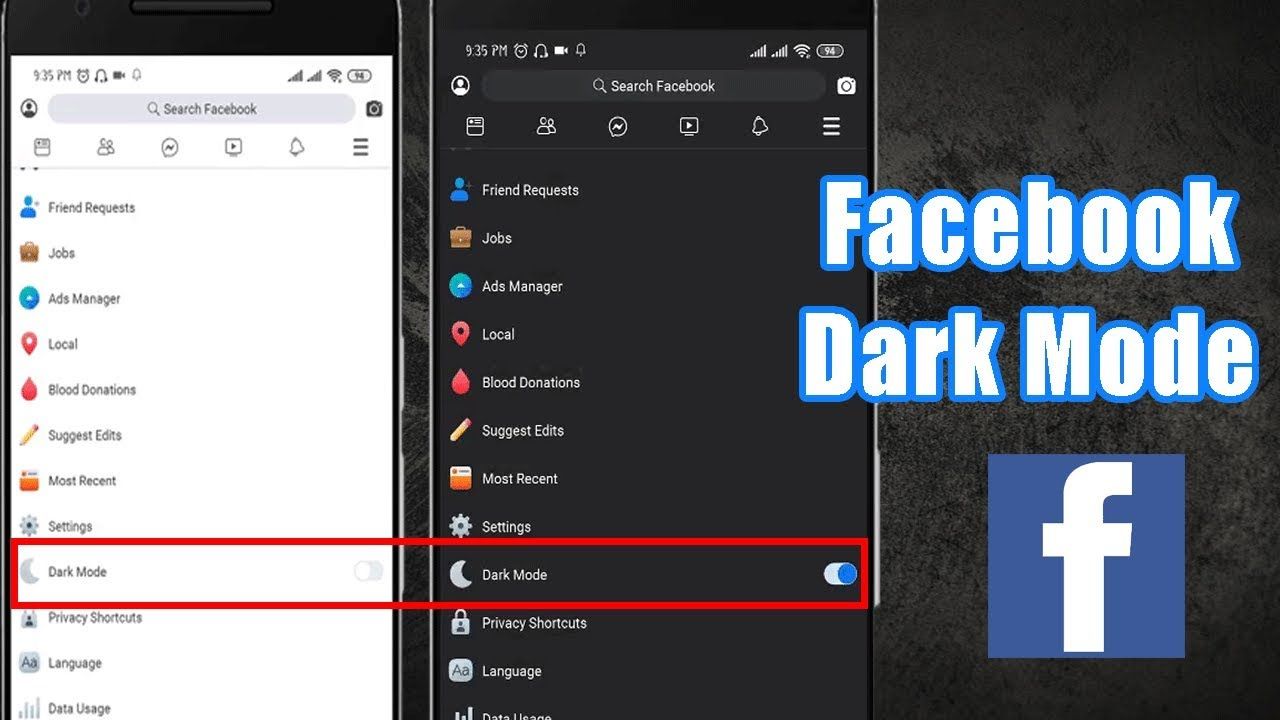
Task: Turn off Dark Mode toggle on dark phone
Action: [840, 574]
